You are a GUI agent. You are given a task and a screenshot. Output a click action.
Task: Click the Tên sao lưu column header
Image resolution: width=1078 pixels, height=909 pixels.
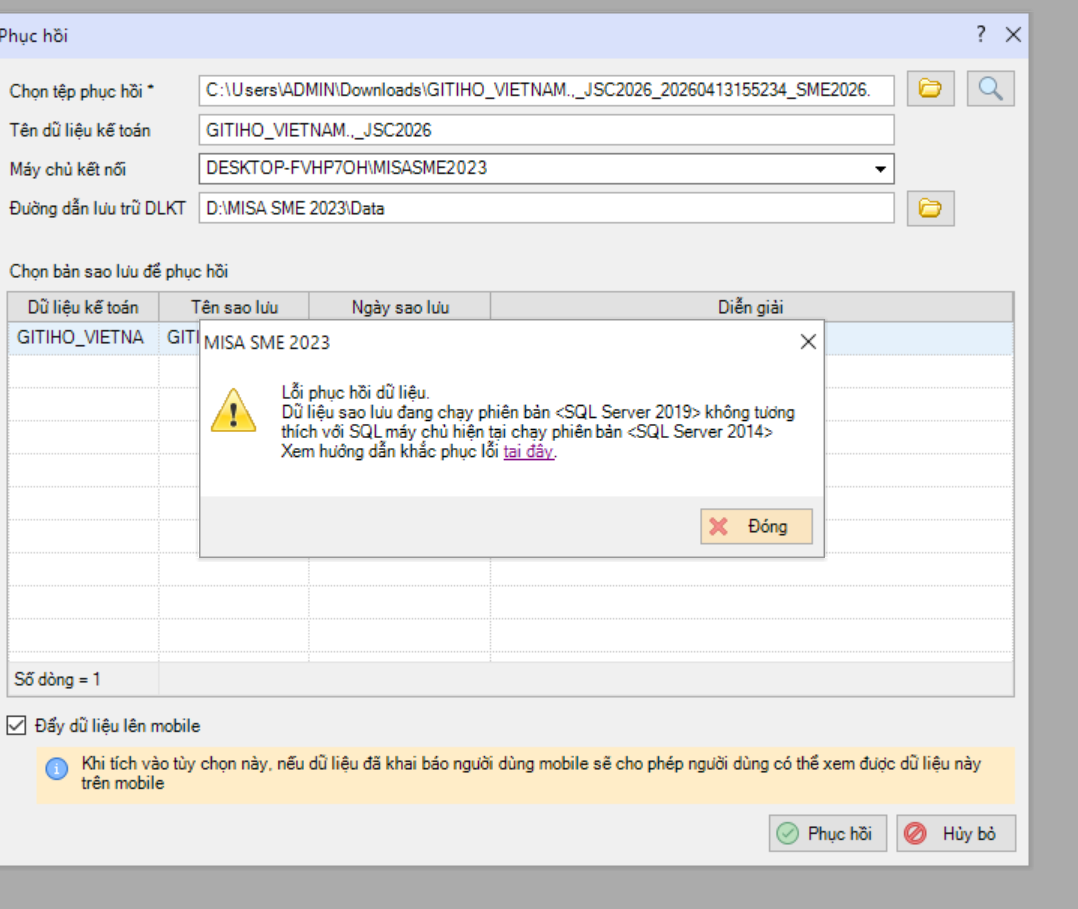(x=234, y=307)
